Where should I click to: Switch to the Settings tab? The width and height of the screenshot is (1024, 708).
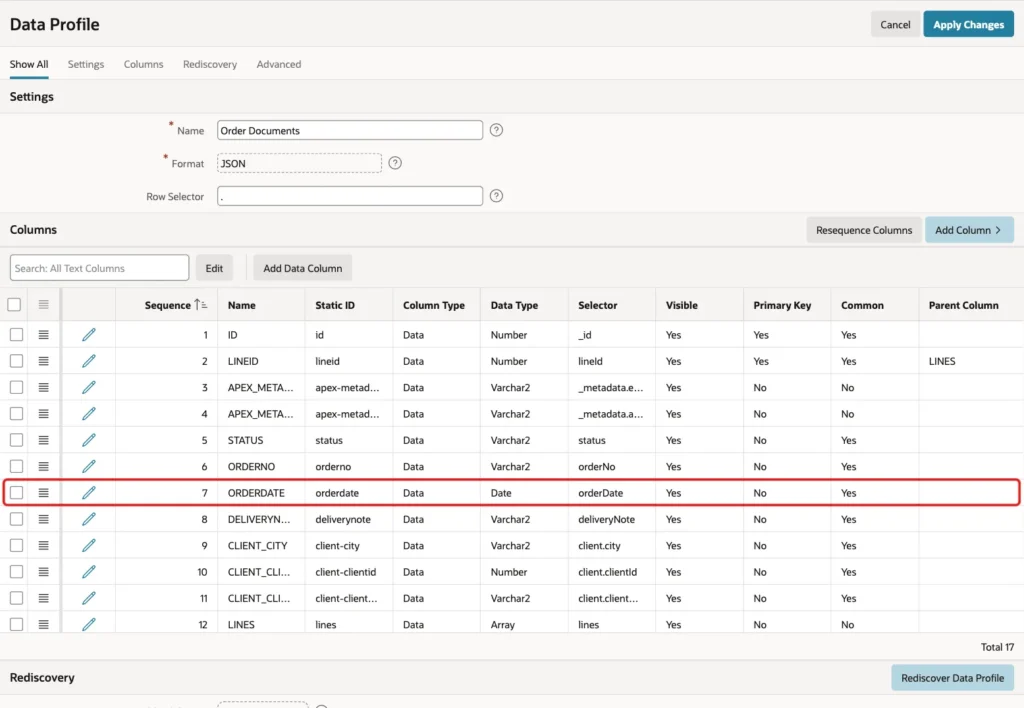(x=86, y=64)
